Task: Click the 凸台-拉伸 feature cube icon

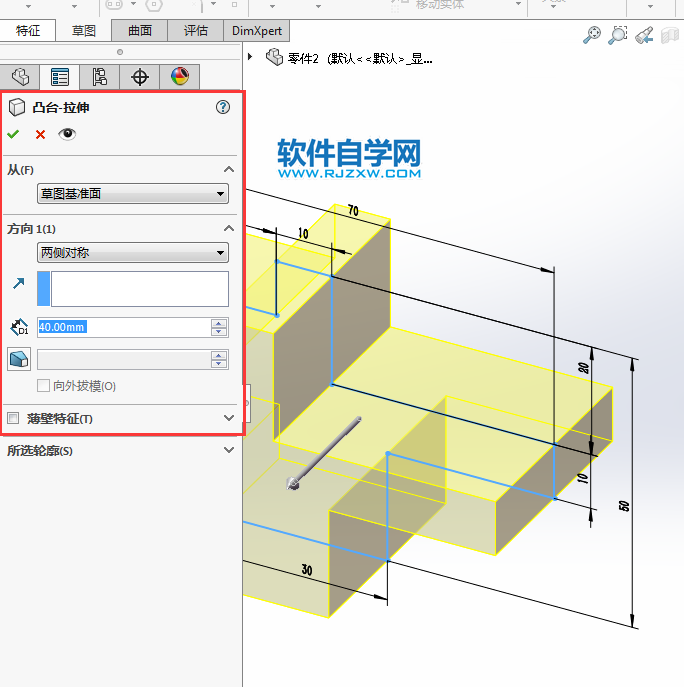Action: point(17,107)
